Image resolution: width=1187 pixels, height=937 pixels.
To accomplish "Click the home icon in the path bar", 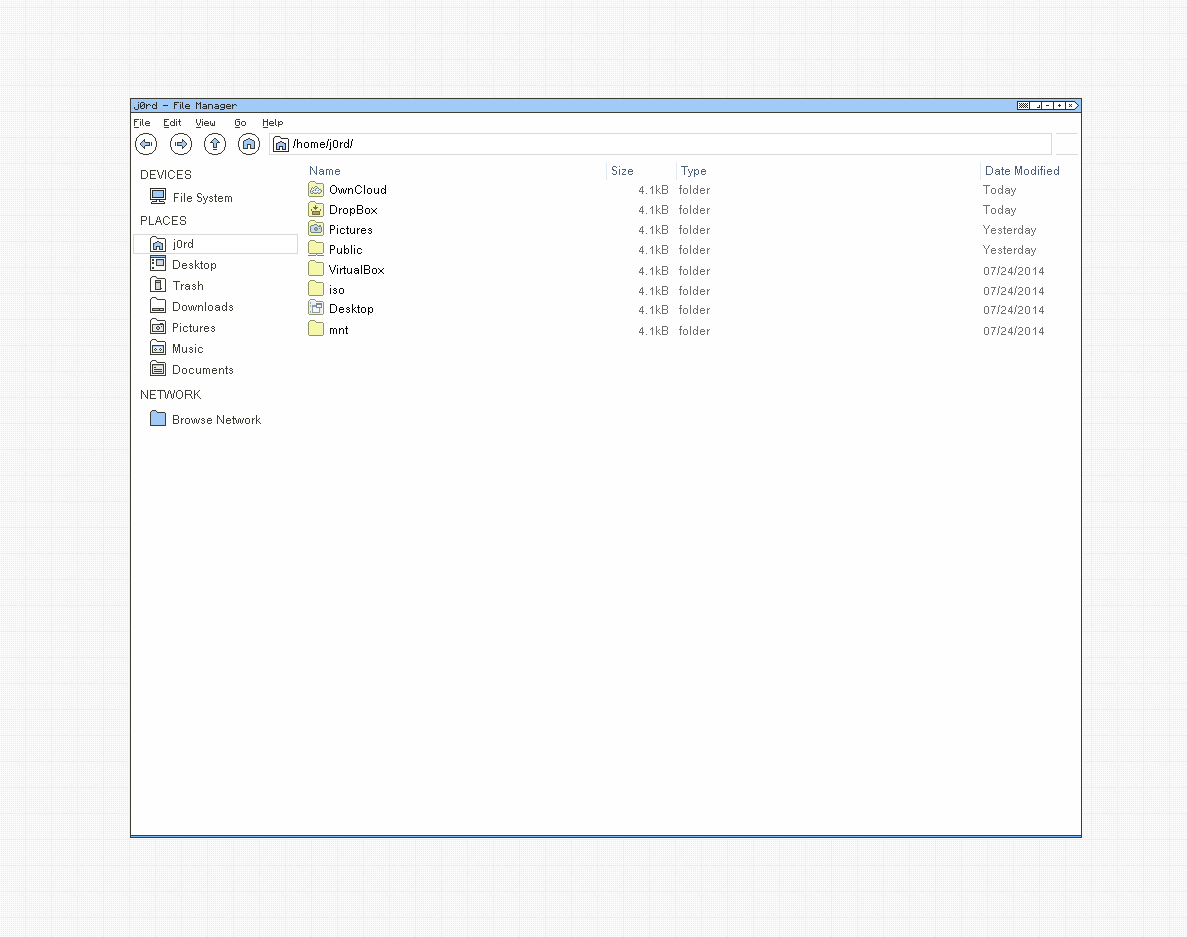I will 281,144.
